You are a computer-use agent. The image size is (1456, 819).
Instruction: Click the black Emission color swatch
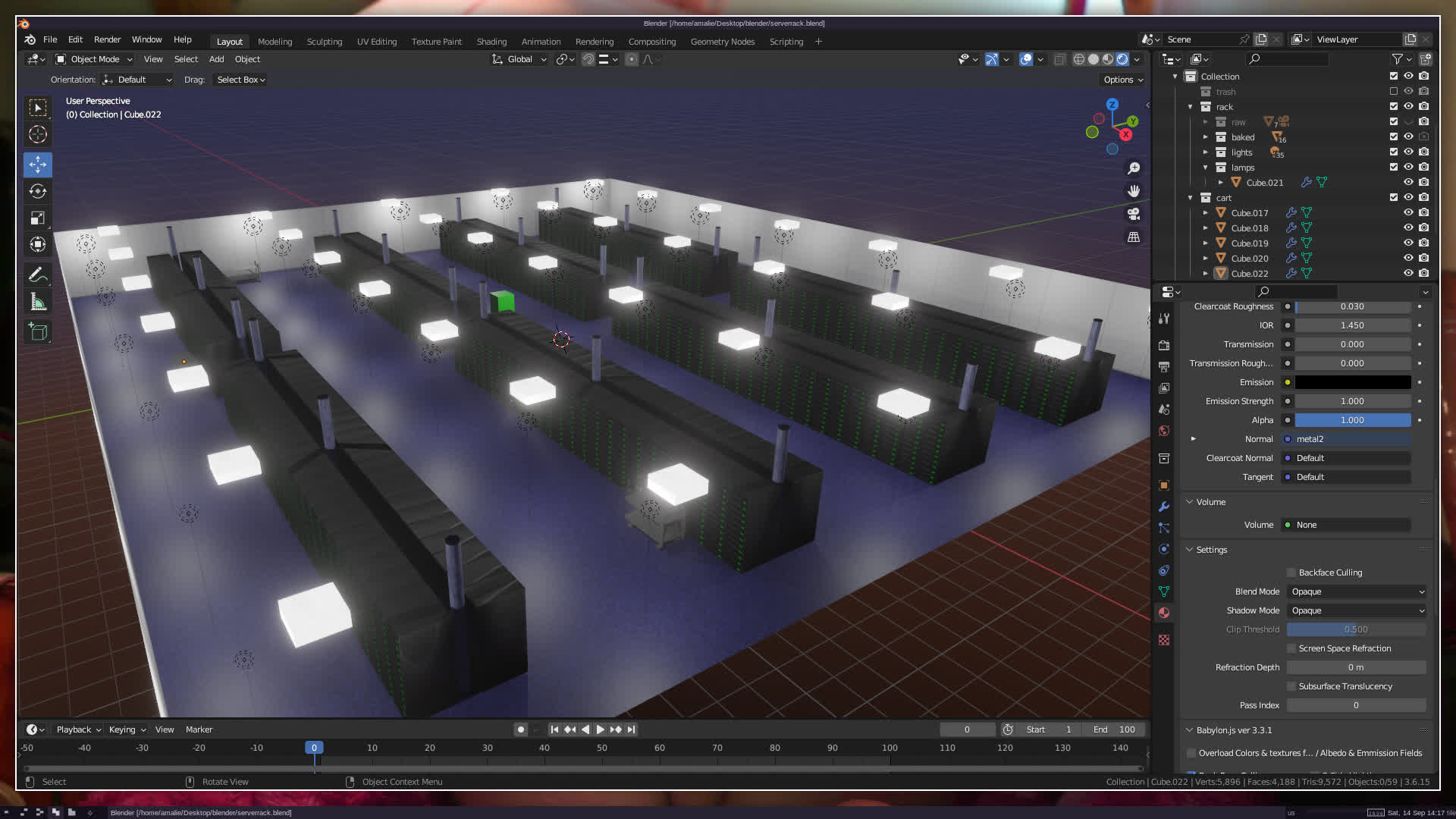(1353, 382)
